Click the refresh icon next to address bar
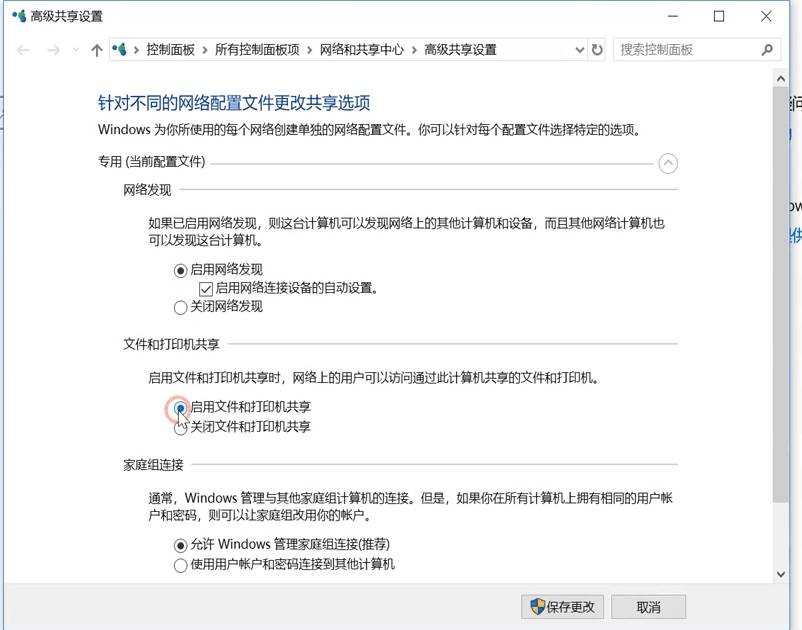The height and width of the screenshot is (630, 802). pyautogui.click(x=597, y=49)
